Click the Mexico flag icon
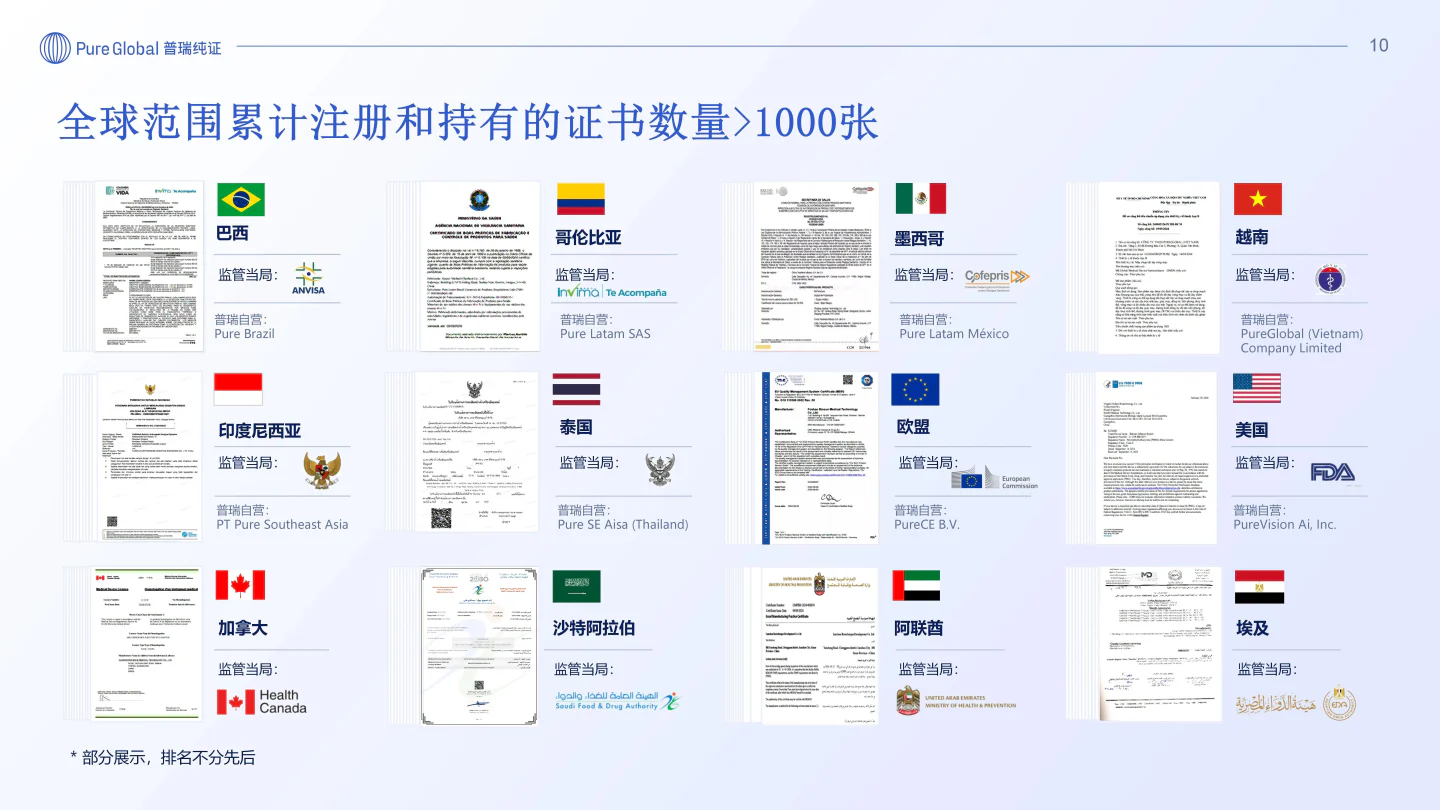The width and height of the screenshot is (1440, 810). coord(920,199)
